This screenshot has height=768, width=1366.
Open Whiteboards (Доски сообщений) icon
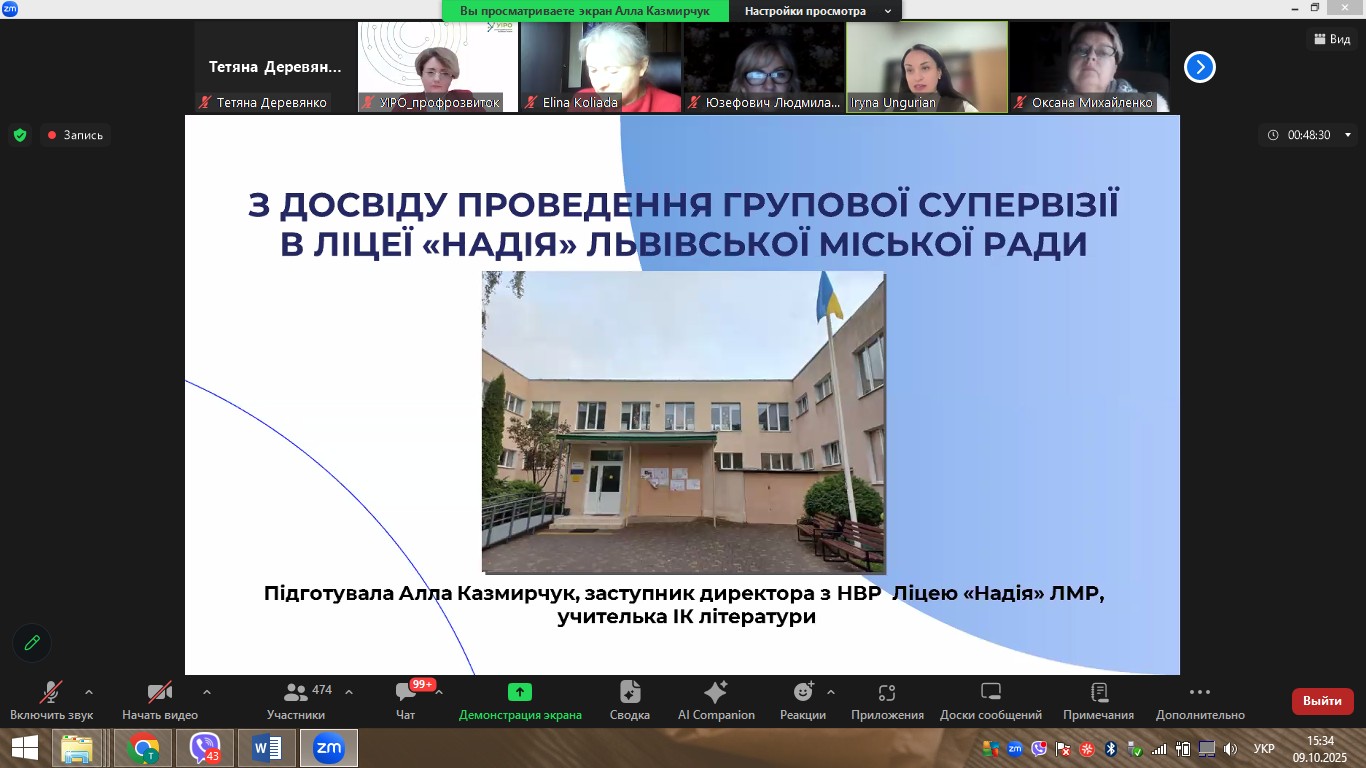point(990,693)
